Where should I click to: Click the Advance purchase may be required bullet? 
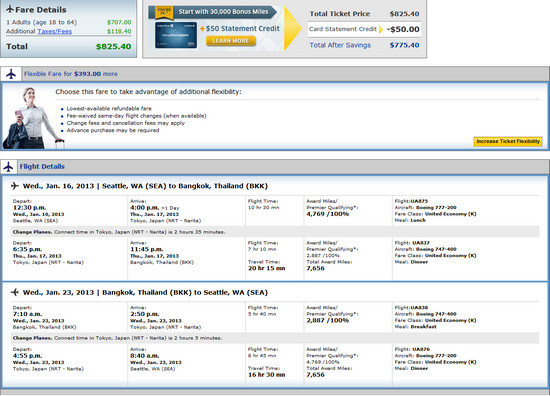113,130
